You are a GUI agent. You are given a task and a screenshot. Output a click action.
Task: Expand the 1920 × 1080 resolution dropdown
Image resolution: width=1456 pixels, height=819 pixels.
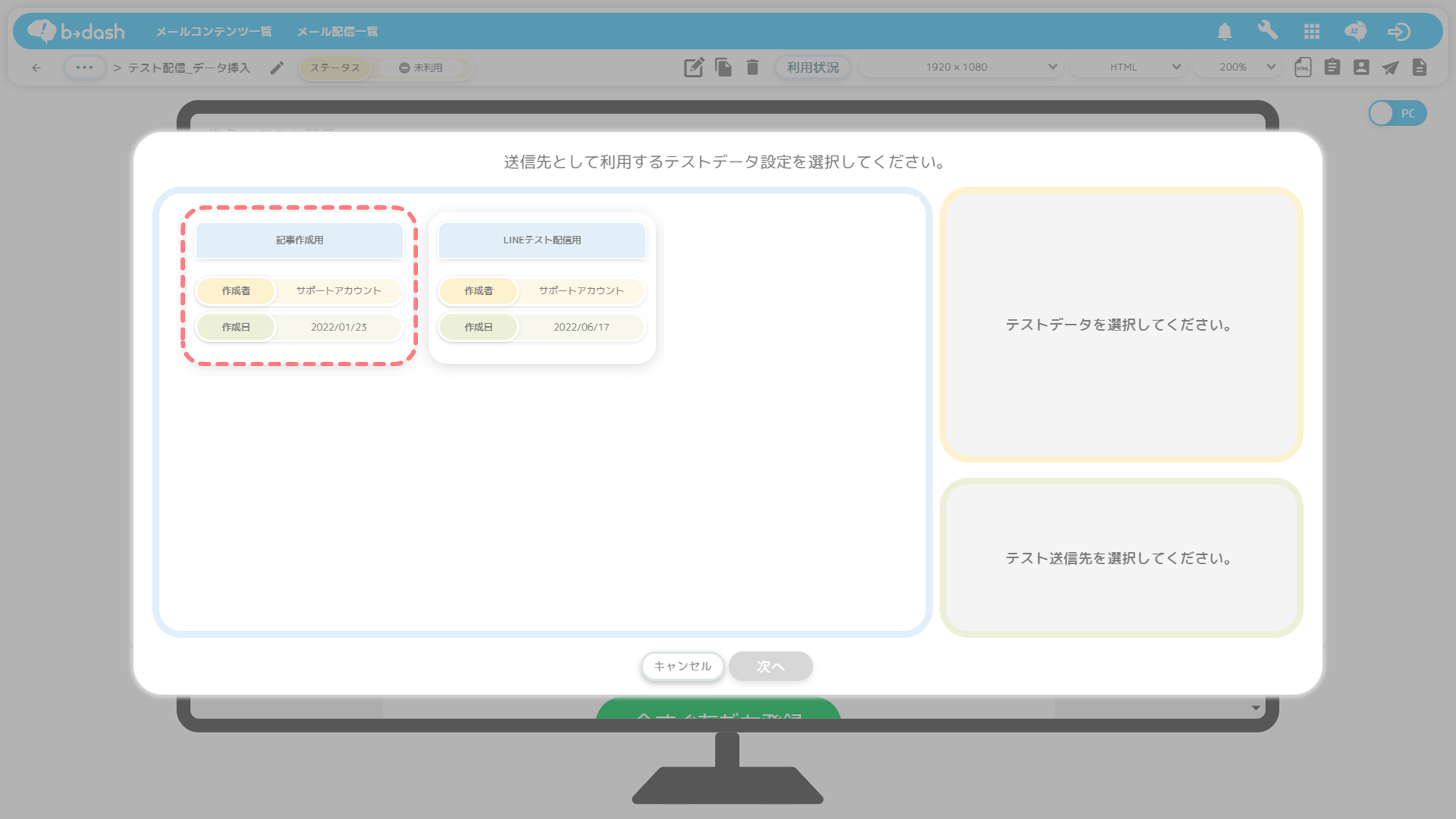960,67
